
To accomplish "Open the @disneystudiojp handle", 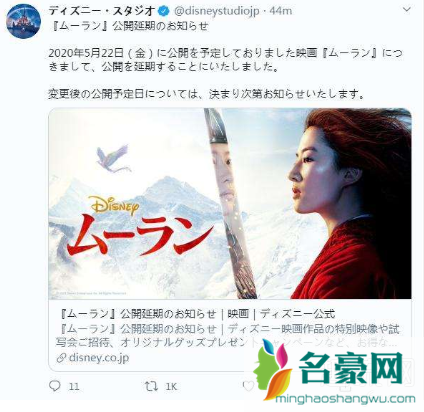I will pos(216,11).
